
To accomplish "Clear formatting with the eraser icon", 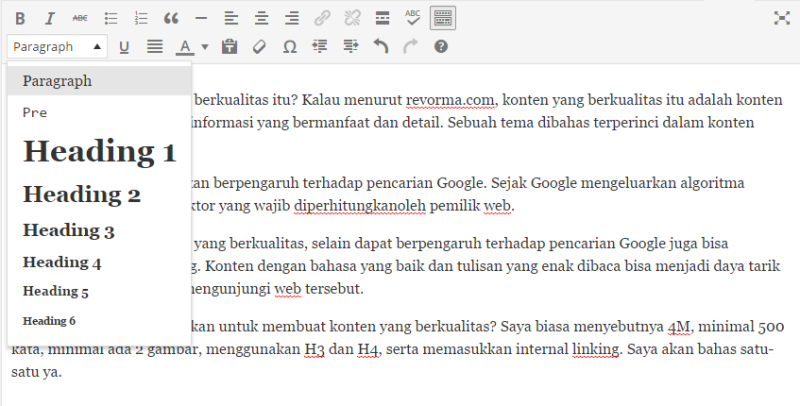I will pos(259,47).
